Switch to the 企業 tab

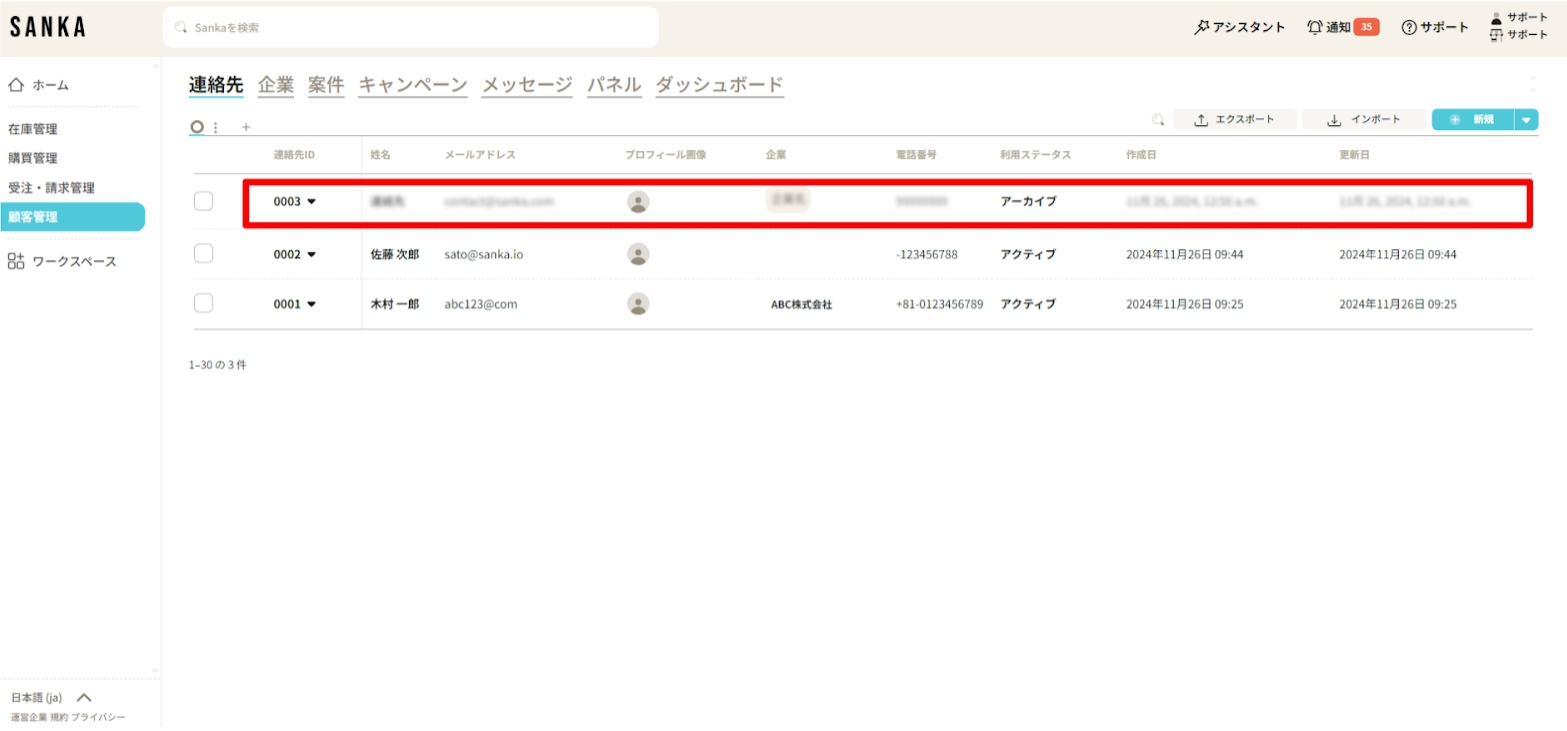(x=276, y=85)
